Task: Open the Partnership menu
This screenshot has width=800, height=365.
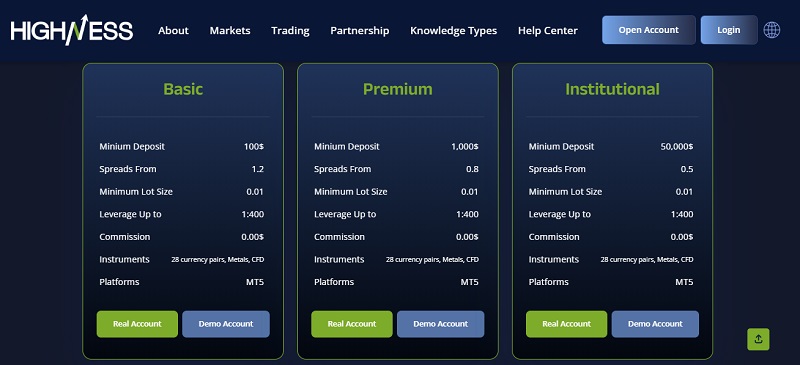Action: coord(360,31)
